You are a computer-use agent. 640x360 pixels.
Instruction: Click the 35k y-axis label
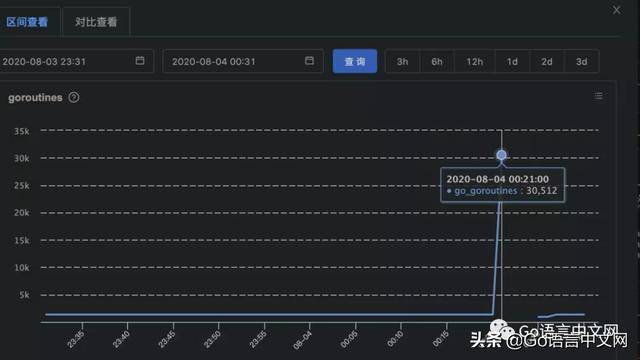tap(22, 131)
